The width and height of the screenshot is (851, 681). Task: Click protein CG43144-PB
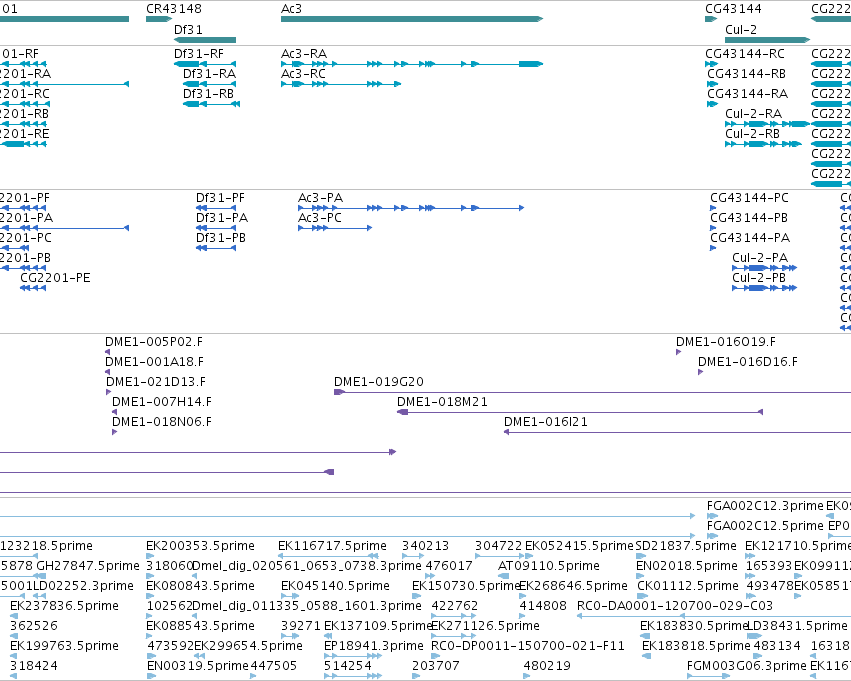click(713, 228)
